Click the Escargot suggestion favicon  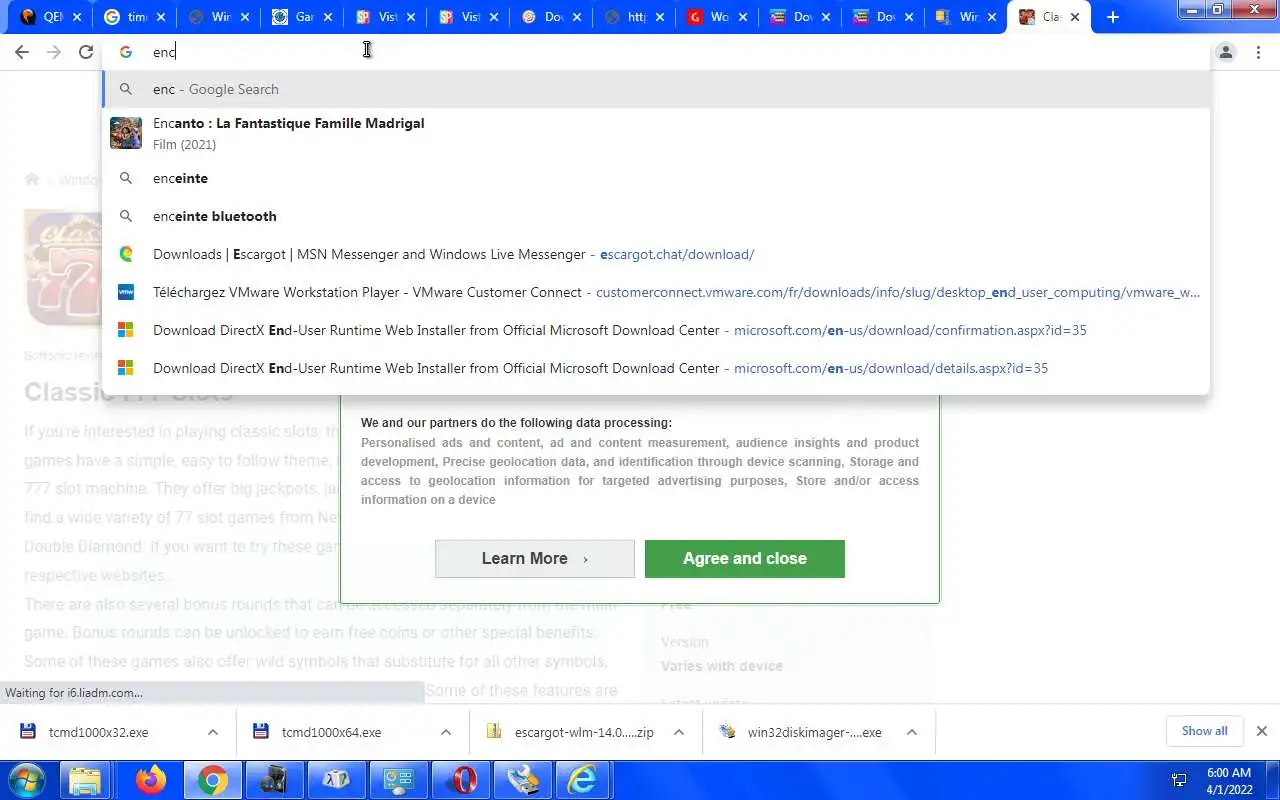click(x=126, y=254)
